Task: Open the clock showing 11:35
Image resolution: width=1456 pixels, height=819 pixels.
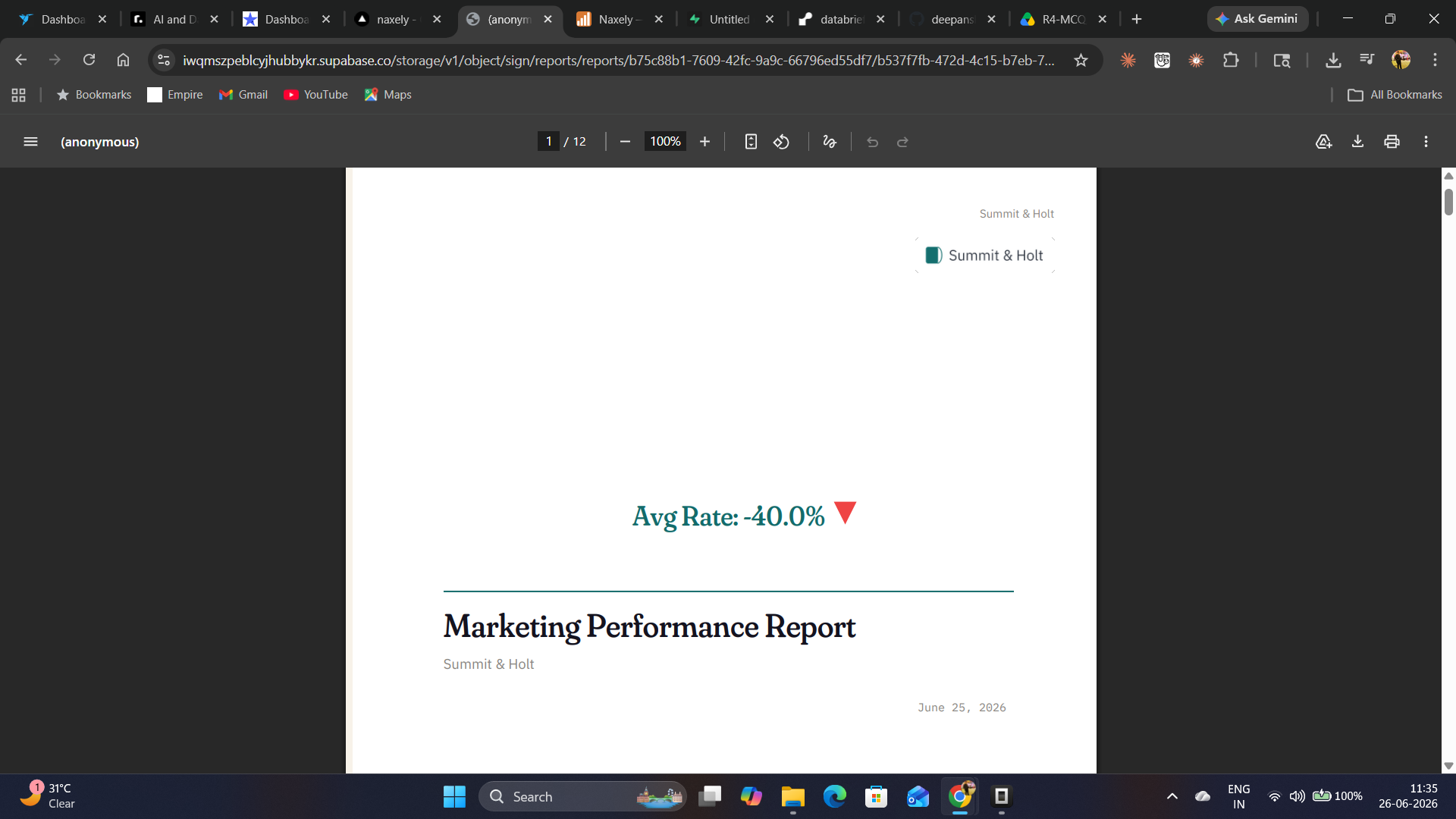Action: 1408,796
